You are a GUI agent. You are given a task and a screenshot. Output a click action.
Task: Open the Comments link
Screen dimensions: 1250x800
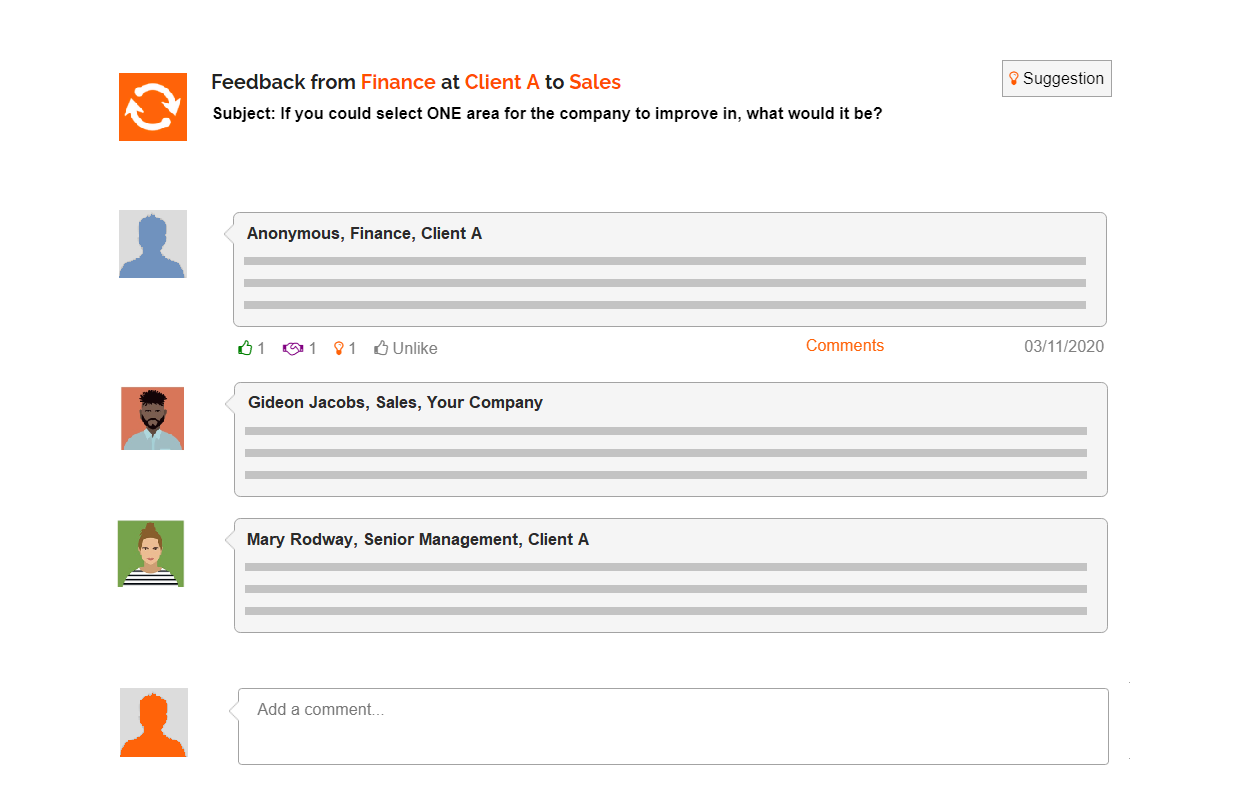tap(845, 346)
